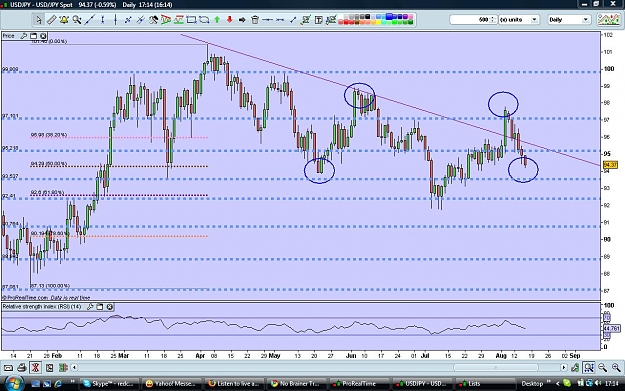Open the chart icon at toolbar's right end
The image size is (625, 391).
(608, 20)
